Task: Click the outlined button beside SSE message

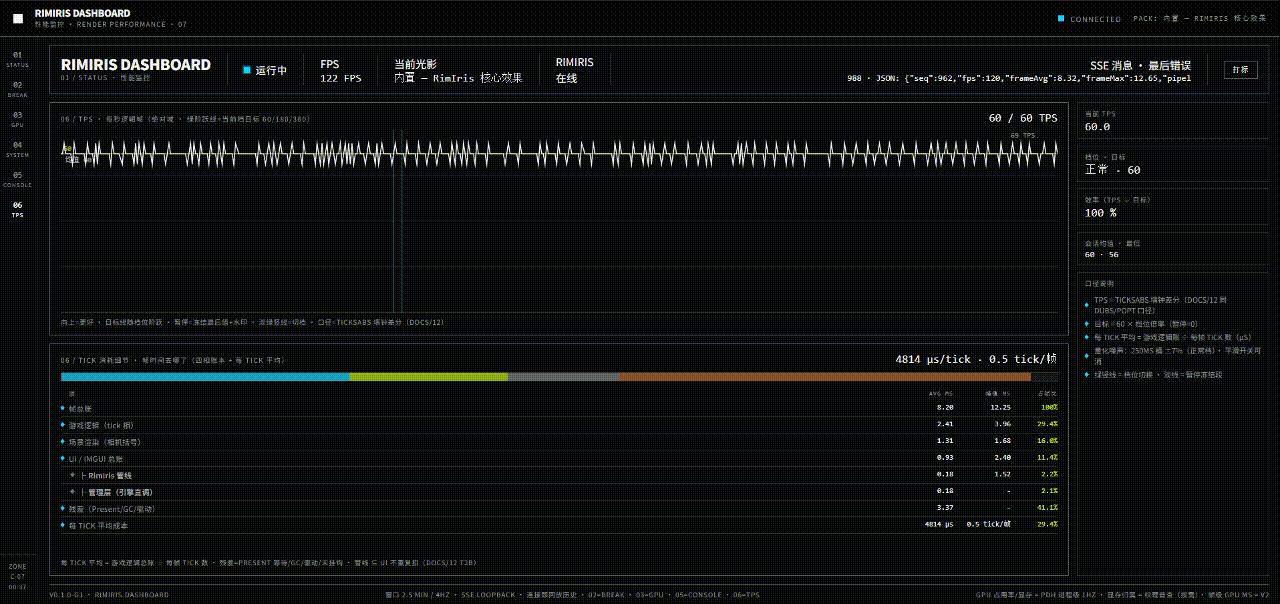Action: 1240,70
